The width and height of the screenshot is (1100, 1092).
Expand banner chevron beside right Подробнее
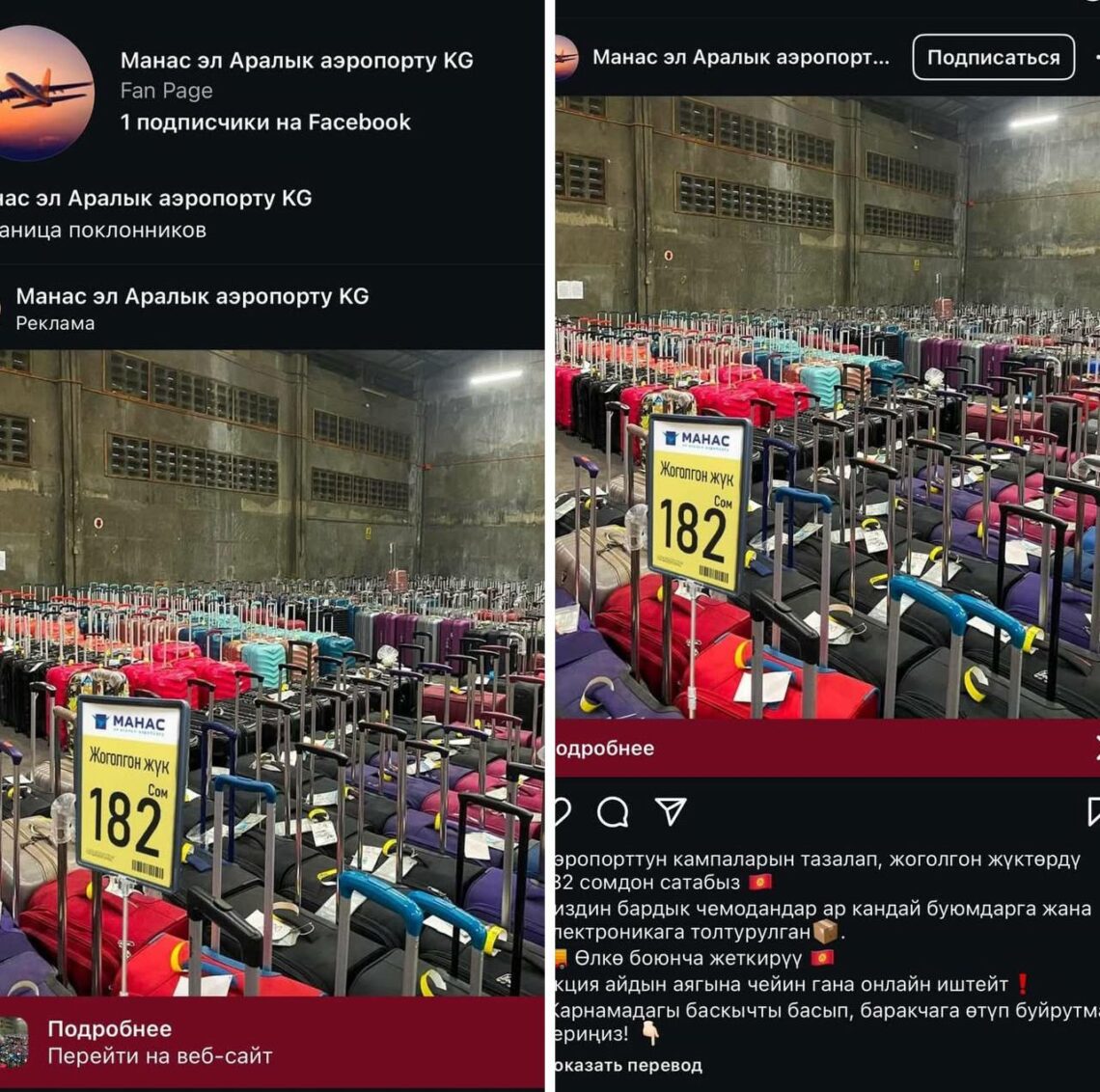(1096, 749)
